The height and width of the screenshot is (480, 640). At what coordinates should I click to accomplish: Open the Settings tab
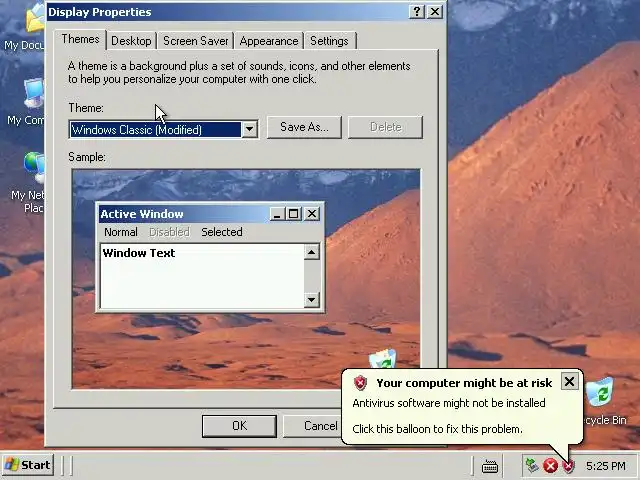[x=329, y=41]
